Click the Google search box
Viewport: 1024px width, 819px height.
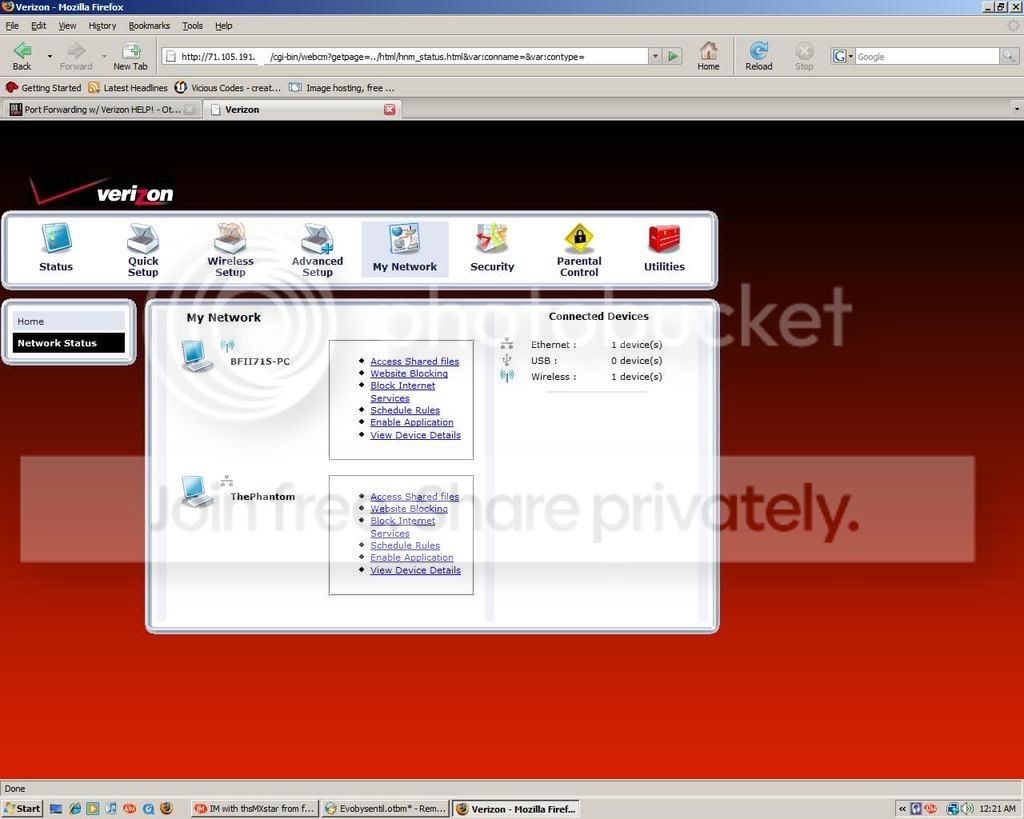click(927, 57)
